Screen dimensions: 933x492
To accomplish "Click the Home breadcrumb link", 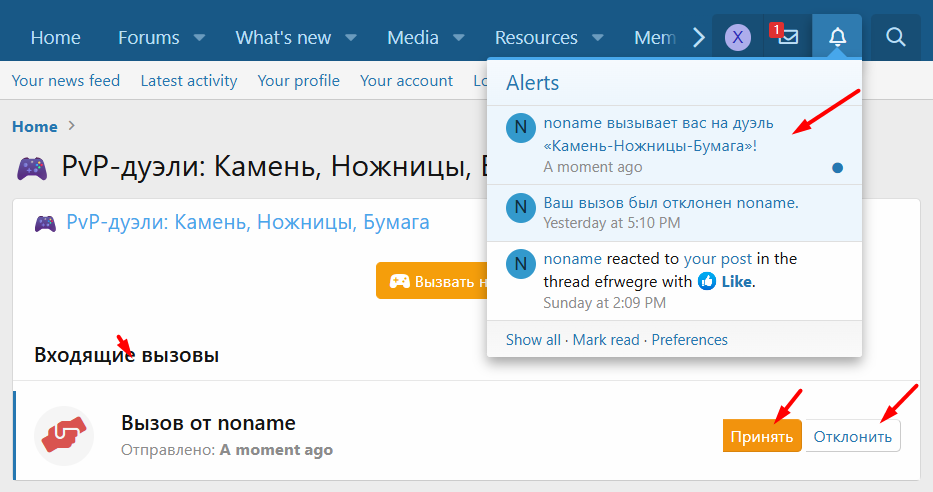I will 35,127.
